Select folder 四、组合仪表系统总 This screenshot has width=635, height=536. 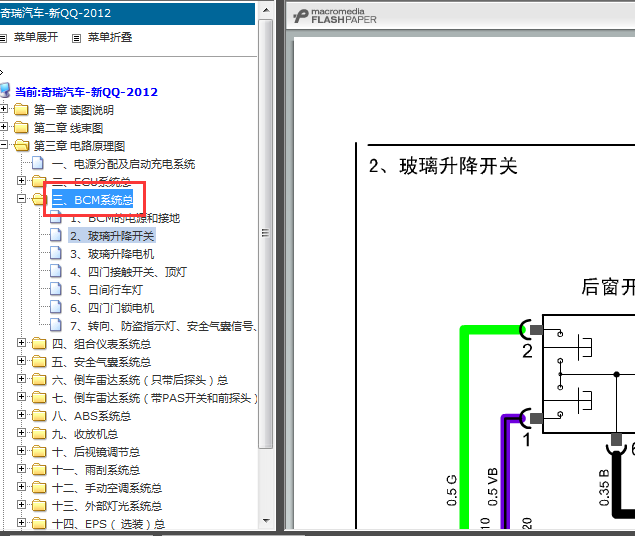pyautogui.click(x=101, y=344)
